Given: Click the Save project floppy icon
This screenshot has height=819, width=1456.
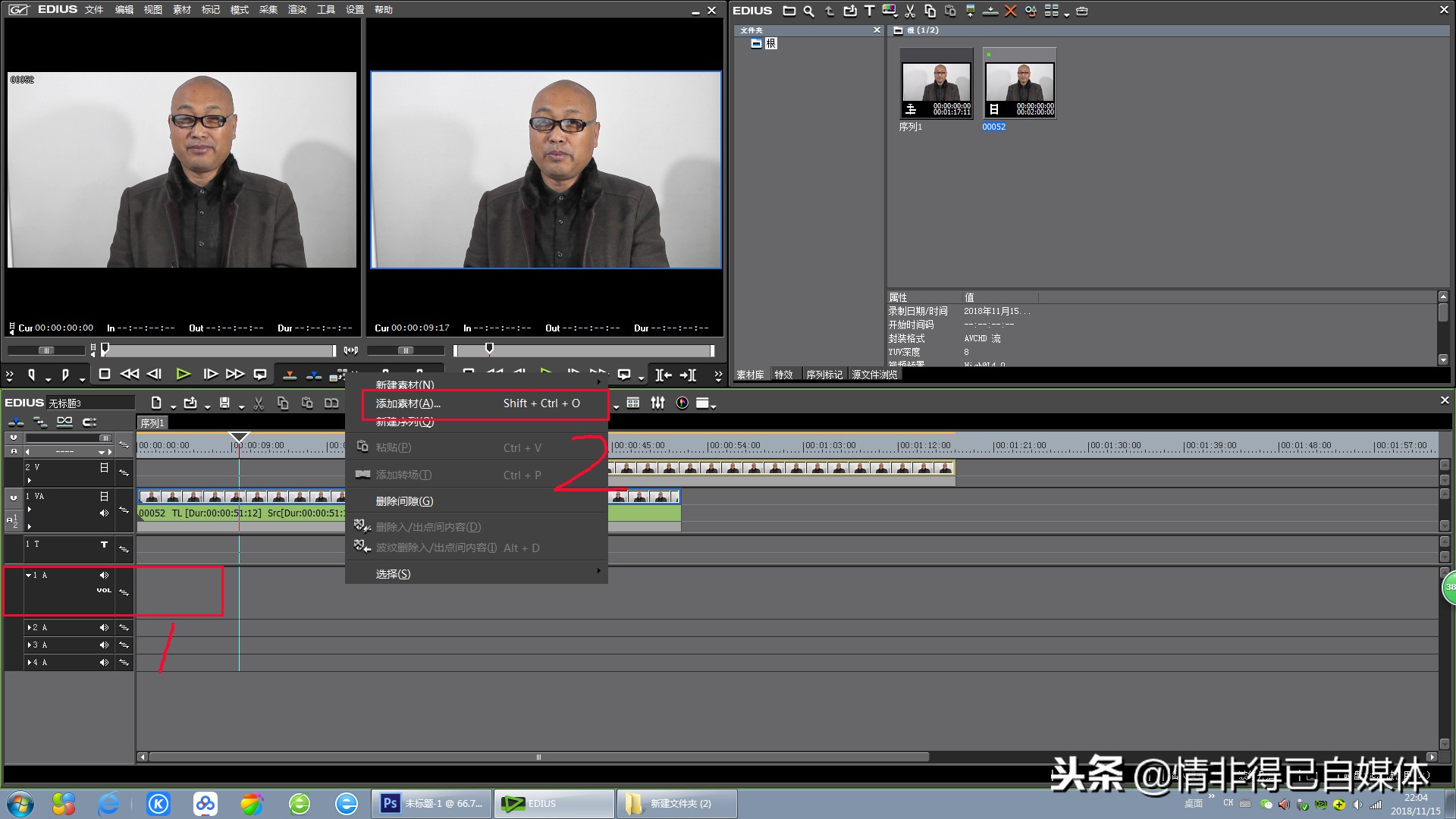Looking at the screenshot, I should (224, 403).
